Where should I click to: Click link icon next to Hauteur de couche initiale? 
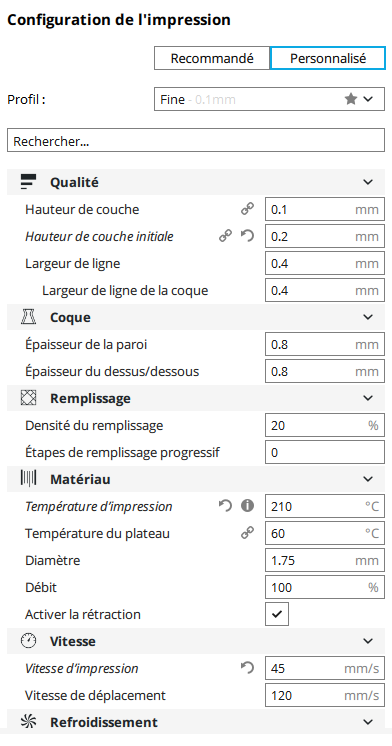point(225,236)
